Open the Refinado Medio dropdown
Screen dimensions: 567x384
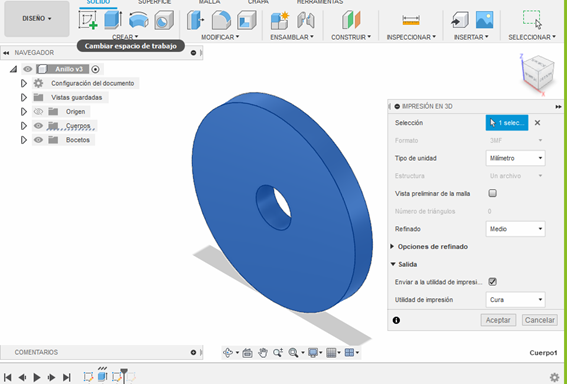pyautogui.click(x=515, y=229)
